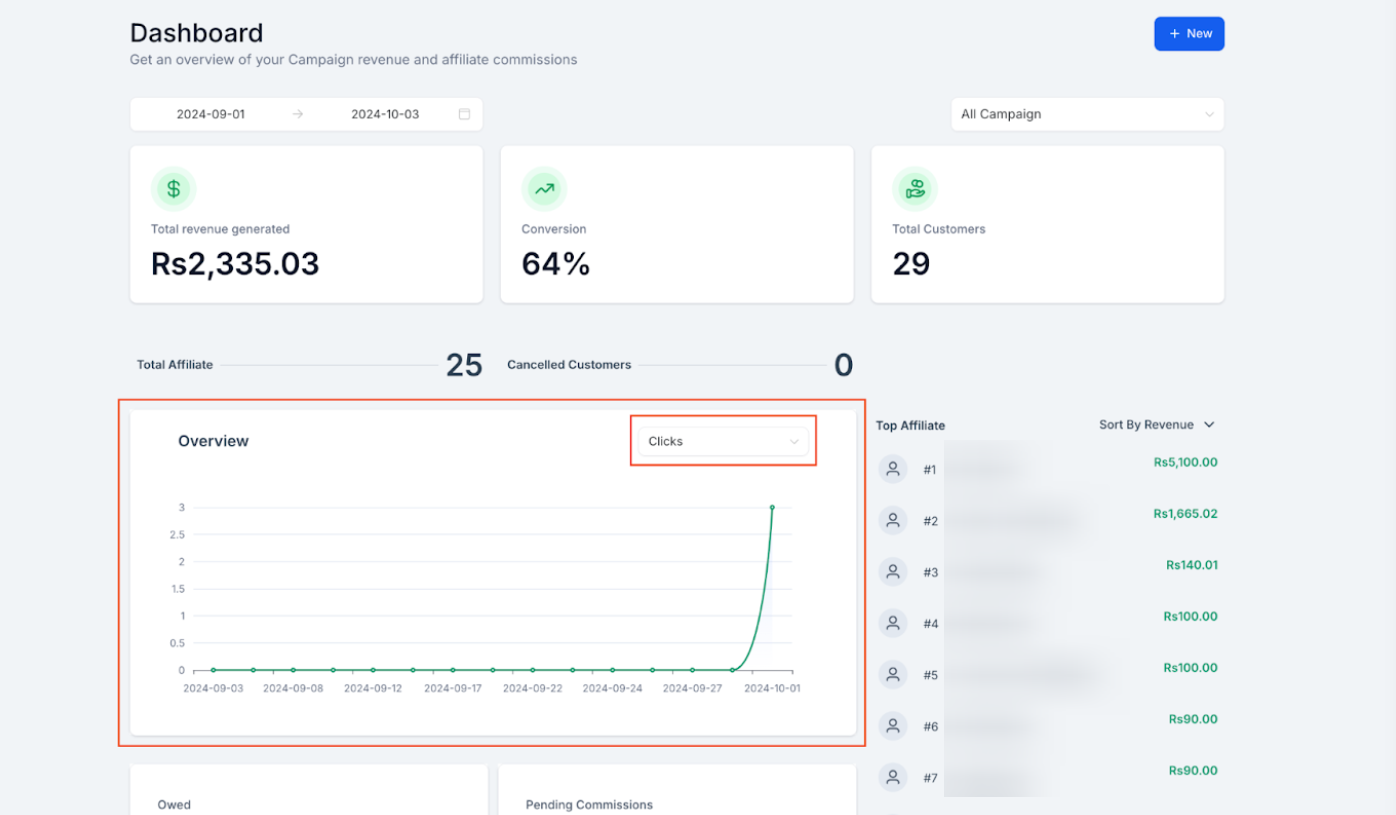Click the avatar icon for affiliate #7
Viewport: 1396px width, 815px height.
[893, 777]
